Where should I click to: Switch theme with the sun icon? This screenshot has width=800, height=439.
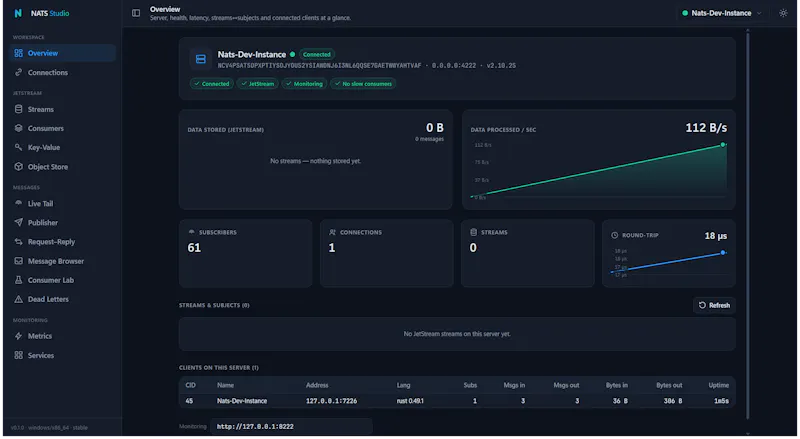[x=783, y=13]
